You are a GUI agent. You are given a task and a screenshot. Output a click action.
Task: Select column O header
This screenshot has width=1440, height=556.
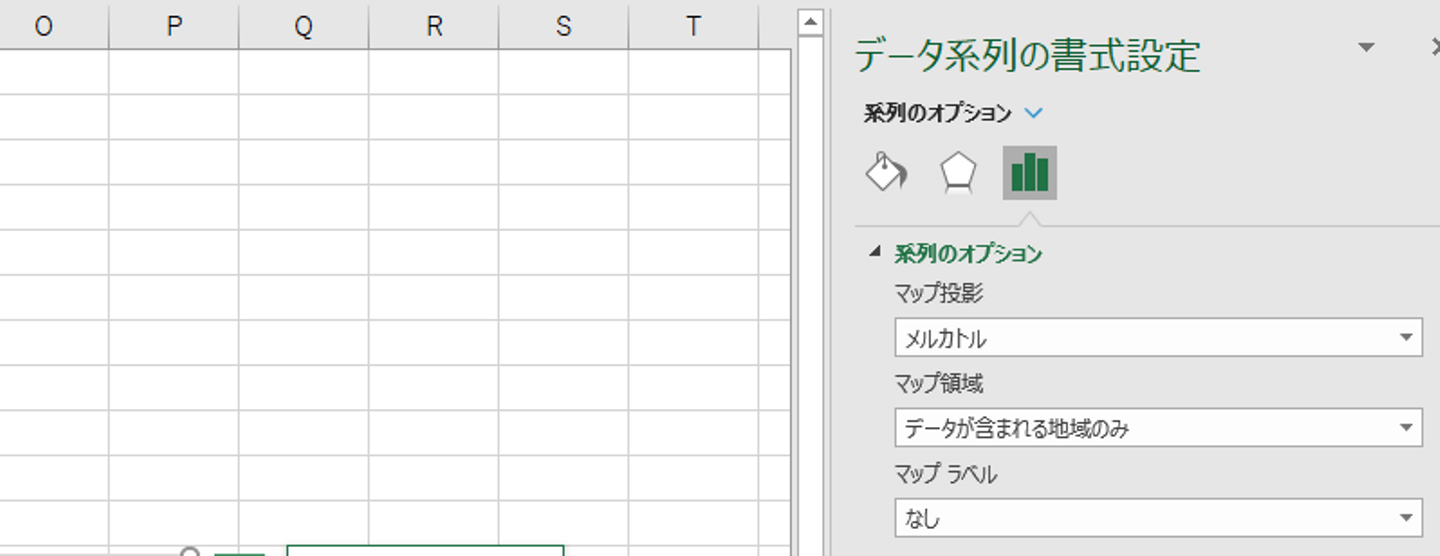(43, 27)
